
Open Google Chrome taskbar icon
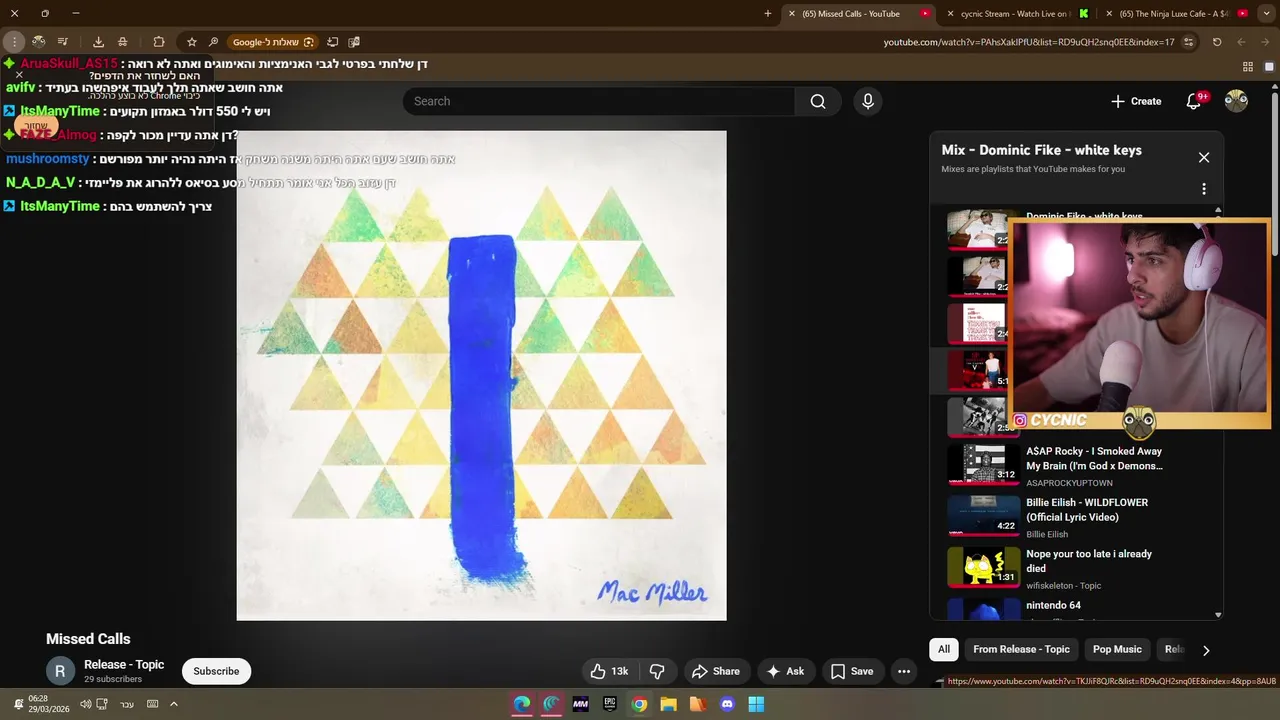click(639, 704)
